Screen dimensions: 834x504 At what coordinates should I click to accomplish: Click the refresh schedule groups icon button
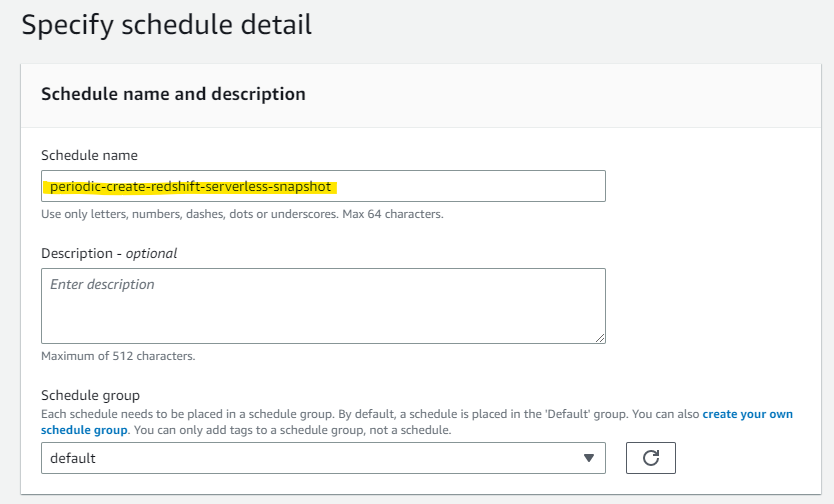(x=650, y=458)
